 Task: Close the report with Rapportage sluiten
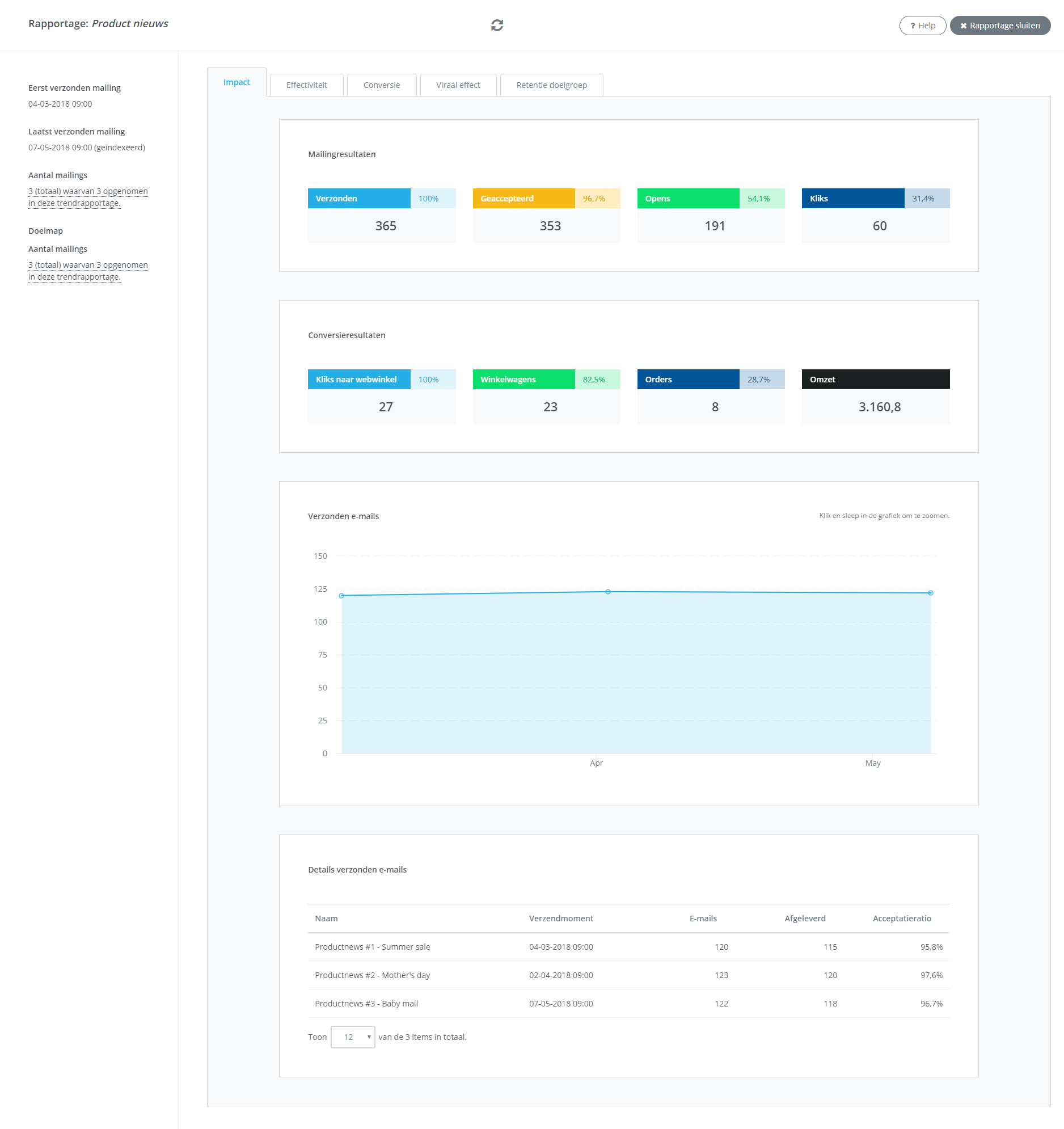coord(999,26)
